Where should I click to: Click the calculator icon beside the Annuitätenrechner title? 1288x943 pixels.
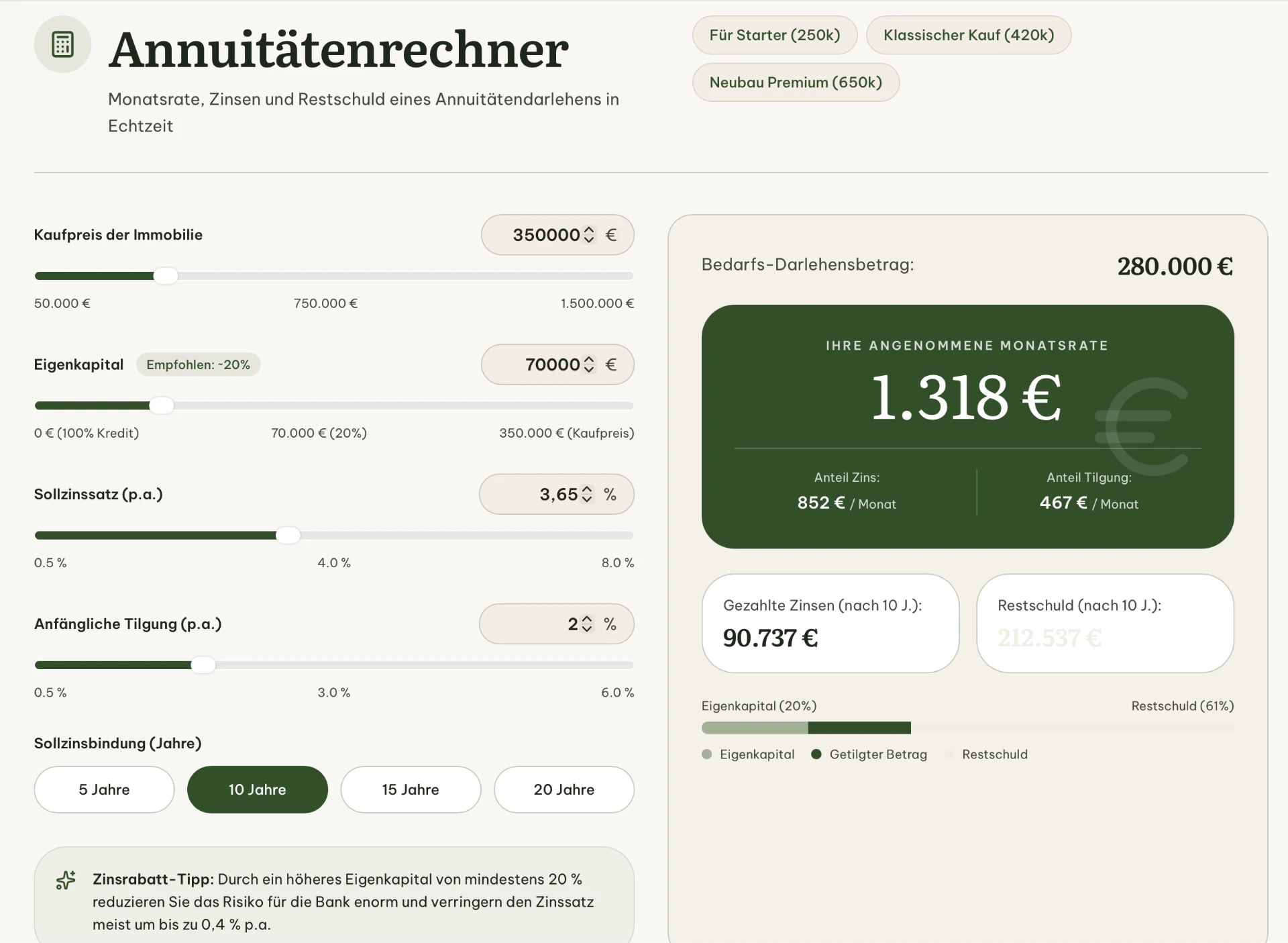tap(62, 44)
